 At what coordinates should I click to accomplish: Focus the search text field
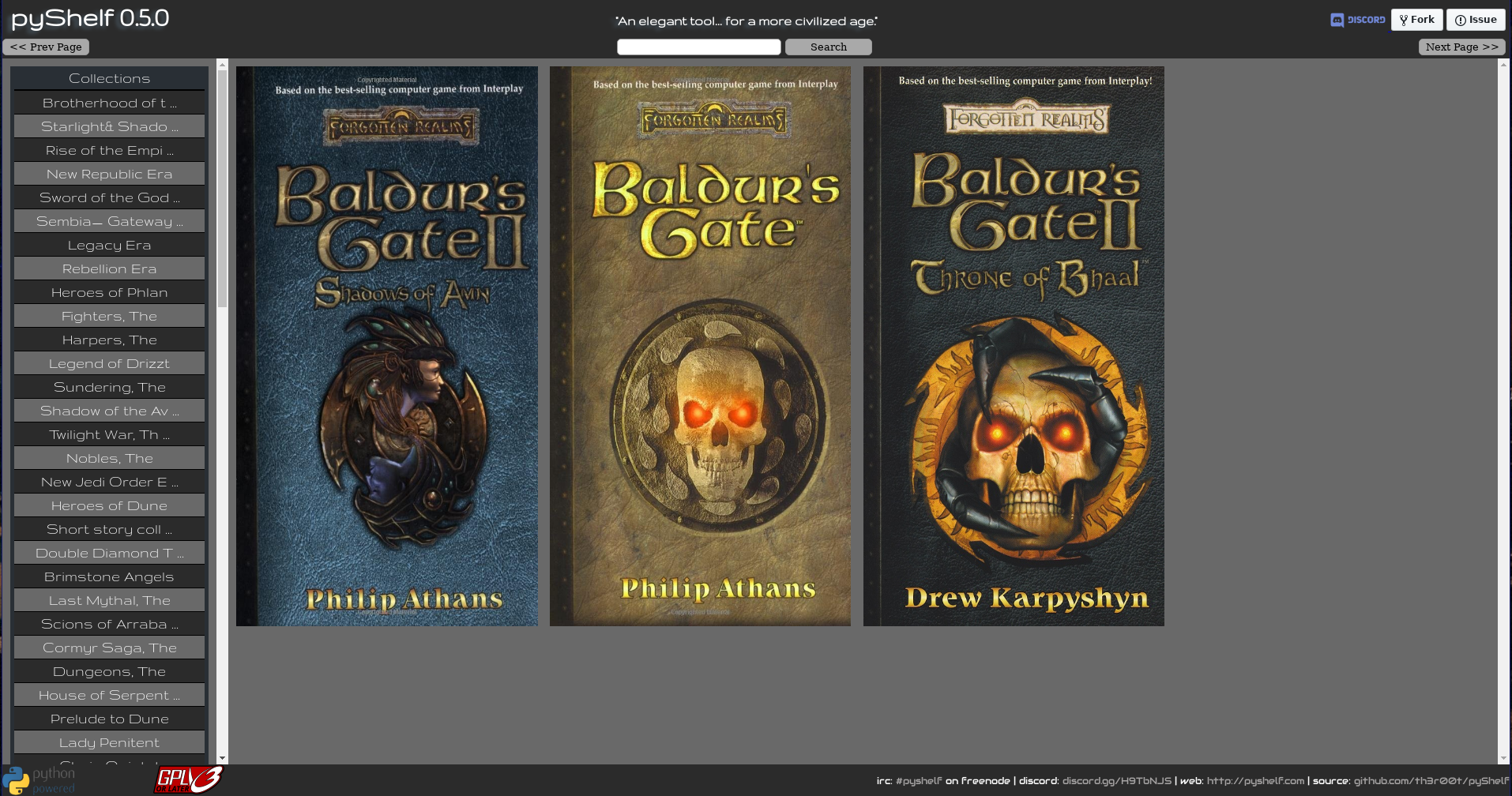pos(698,47)
